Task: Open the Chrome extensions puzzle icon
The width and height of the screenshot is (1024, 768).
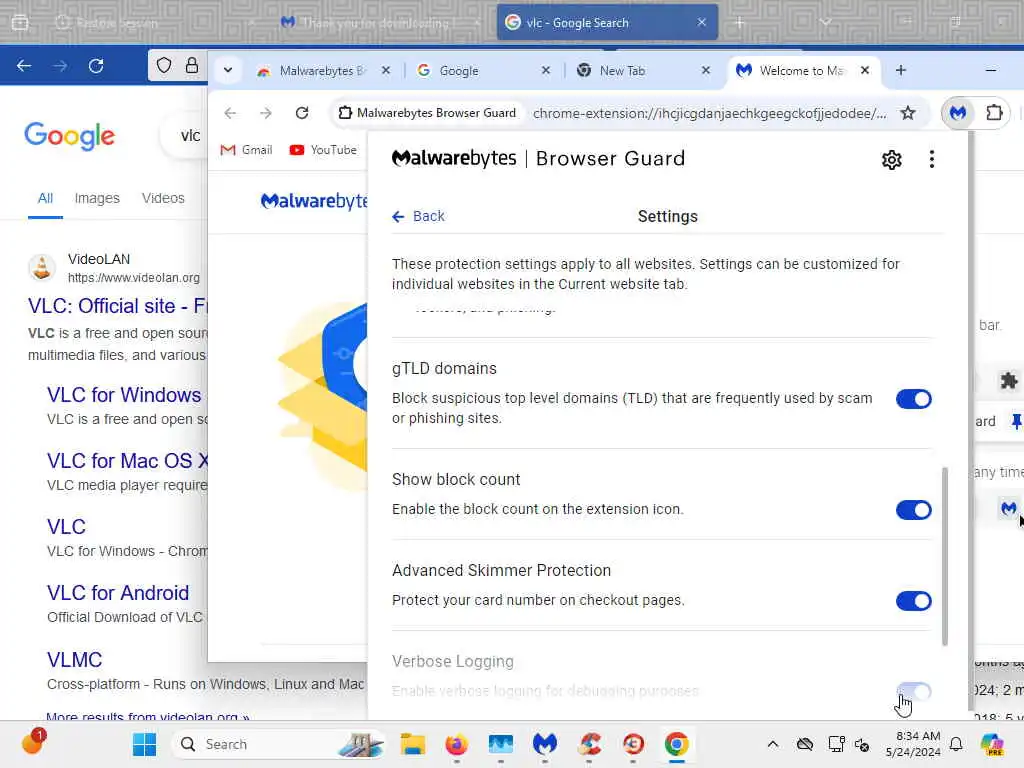Action: click(994, 113)
